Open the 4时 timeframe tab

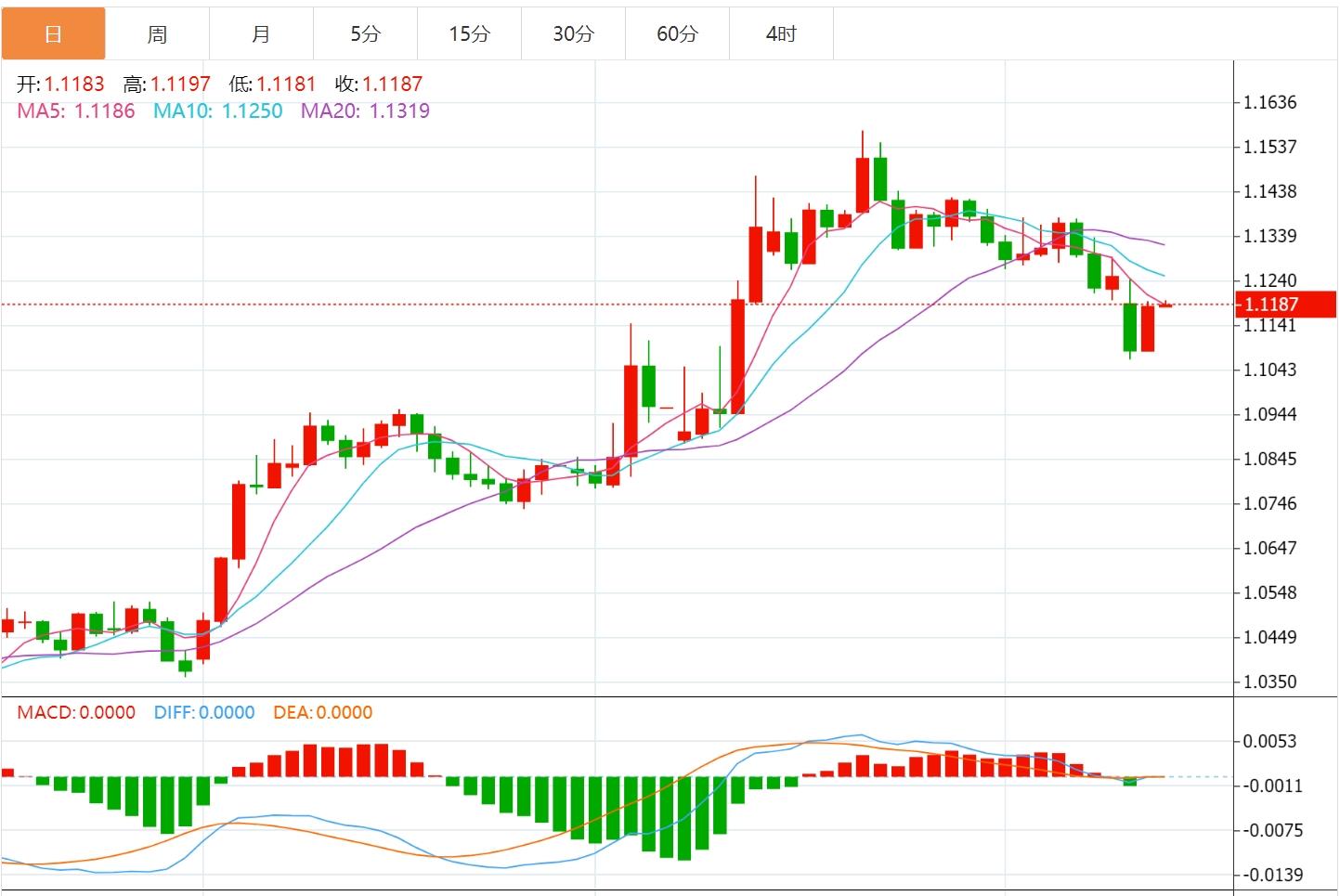pos(781,34)
